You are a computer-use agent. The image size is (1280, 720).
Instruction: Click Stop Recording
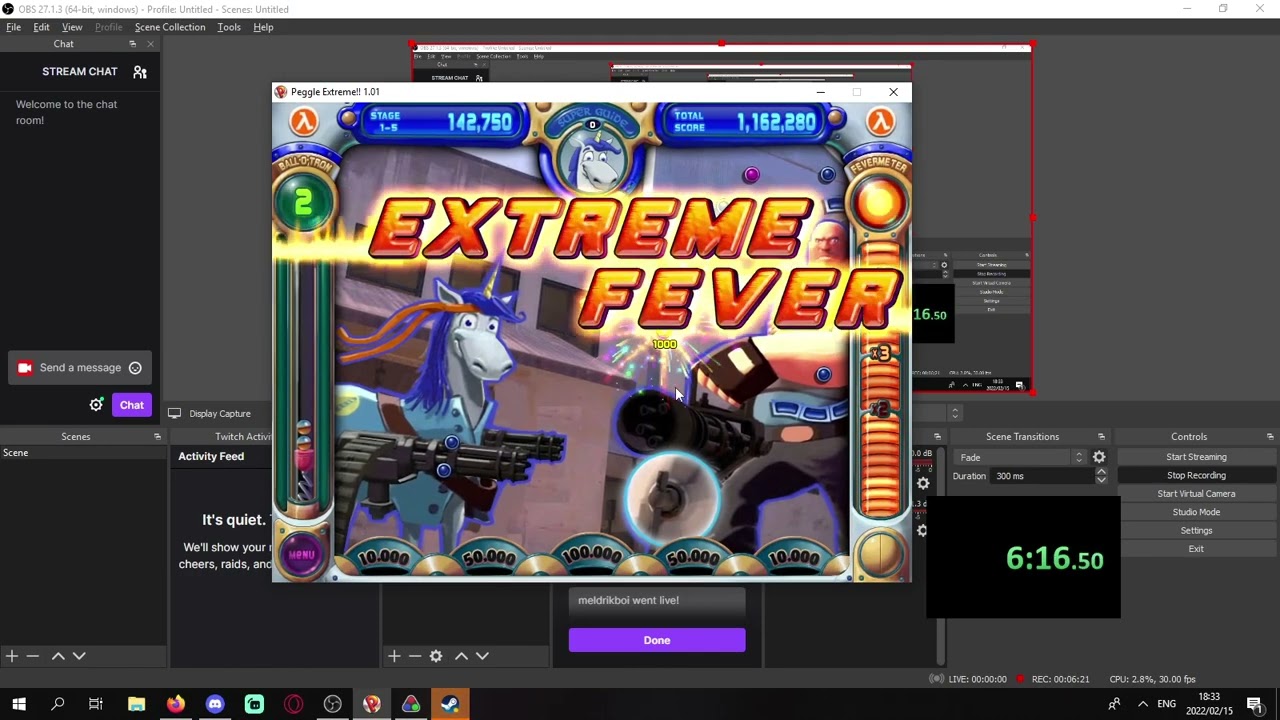point(1196,475)
